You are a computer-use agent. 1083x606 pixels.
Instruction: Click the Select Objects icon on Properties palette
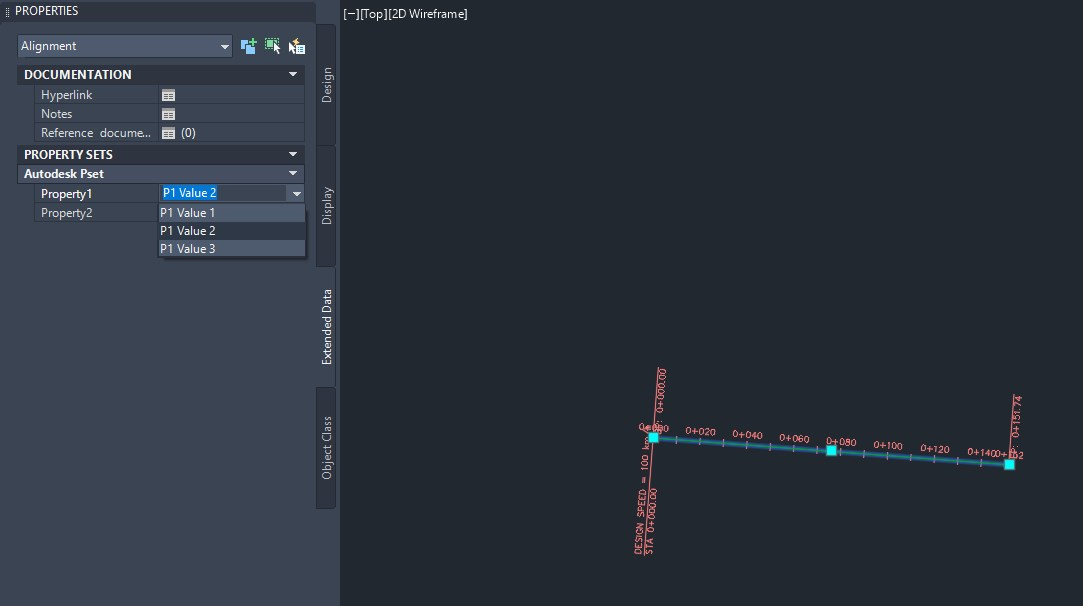pos(272,45)
